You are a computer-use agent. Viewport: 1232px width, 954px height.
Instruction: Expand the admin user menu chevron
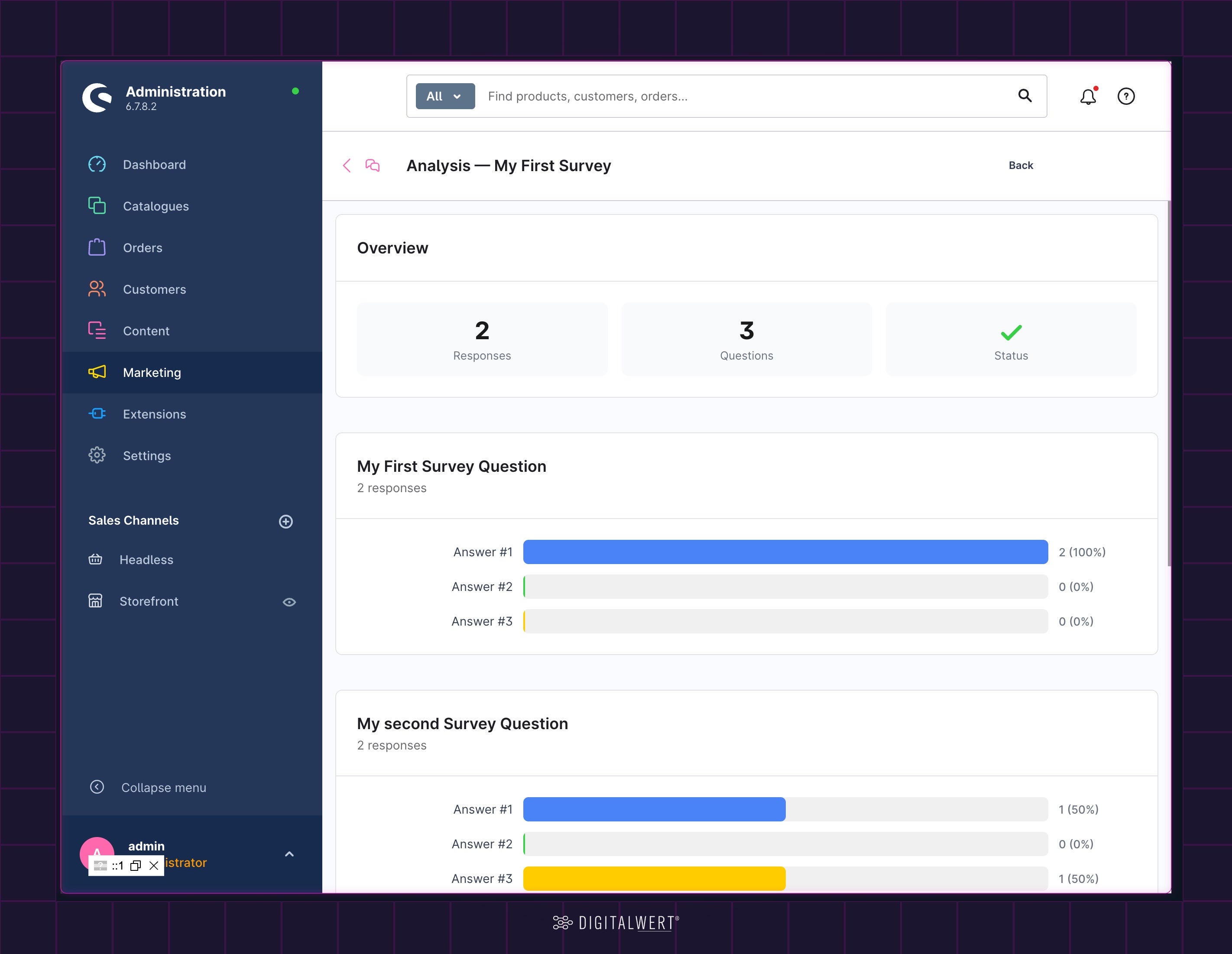pyautogui.click(x=289, y=854)
